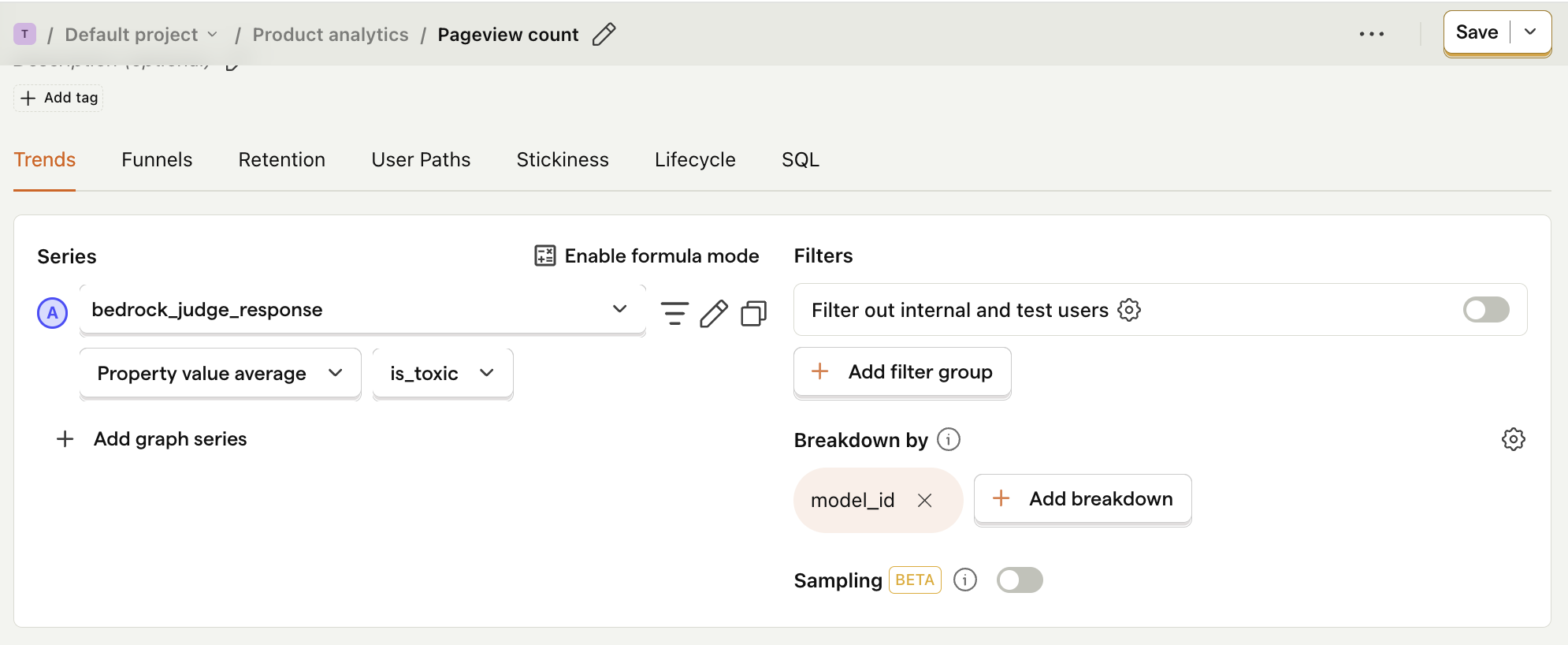Image resolution: width=1568 pixels, height=645 pixels.
Task: Switch to the Stickiness tab
Action: [563, 160]
